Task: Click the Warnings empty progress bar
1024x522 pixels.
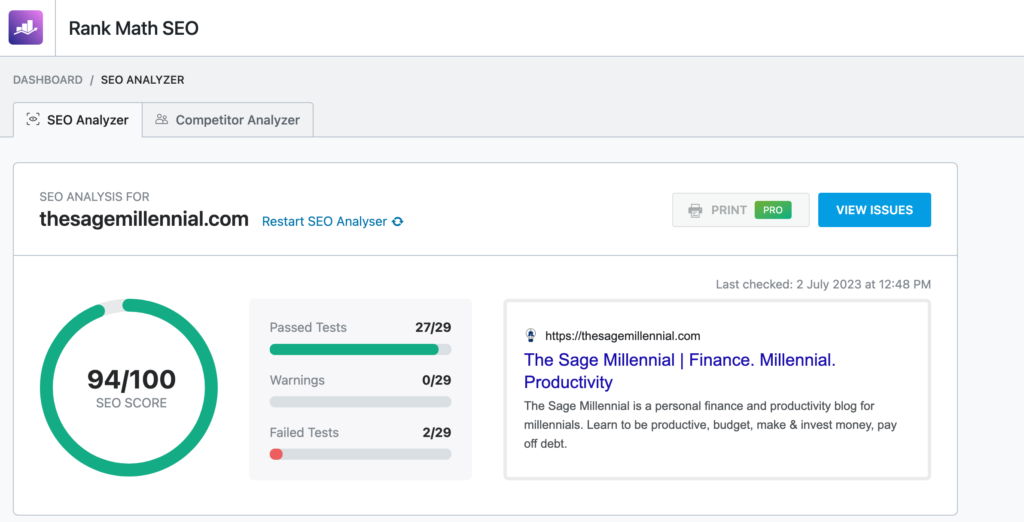Action: [x=360, y=402]
